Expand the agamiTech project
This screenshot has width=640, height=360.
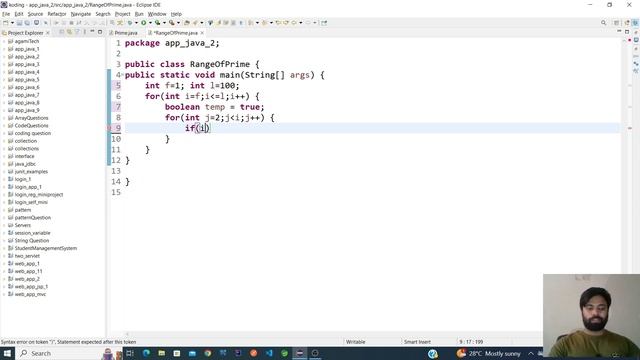coord(4,41)
